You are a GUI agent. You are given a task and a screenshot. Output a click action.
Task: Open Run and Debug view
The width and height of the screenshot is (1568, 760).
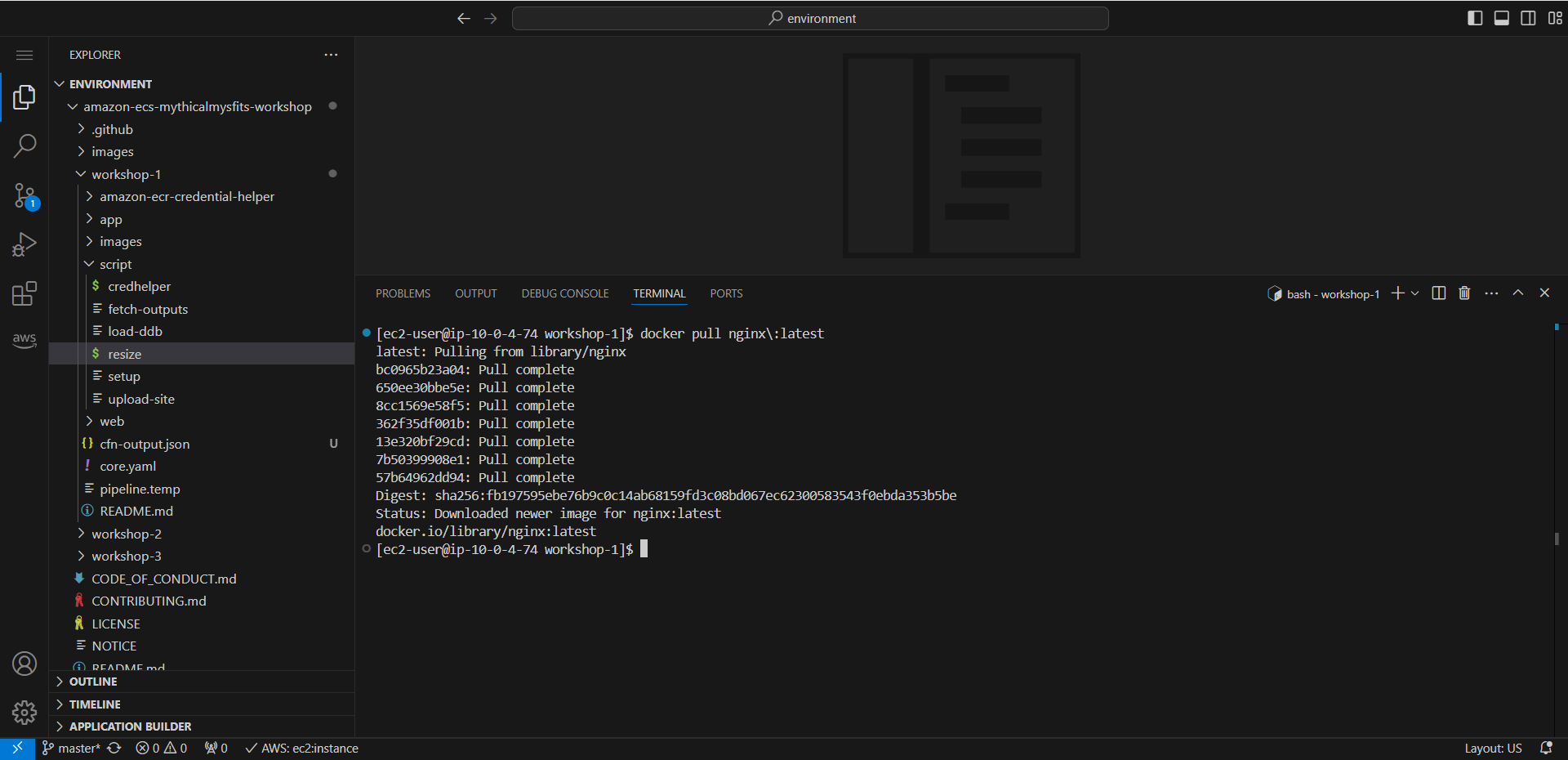(x=24, y=244)
